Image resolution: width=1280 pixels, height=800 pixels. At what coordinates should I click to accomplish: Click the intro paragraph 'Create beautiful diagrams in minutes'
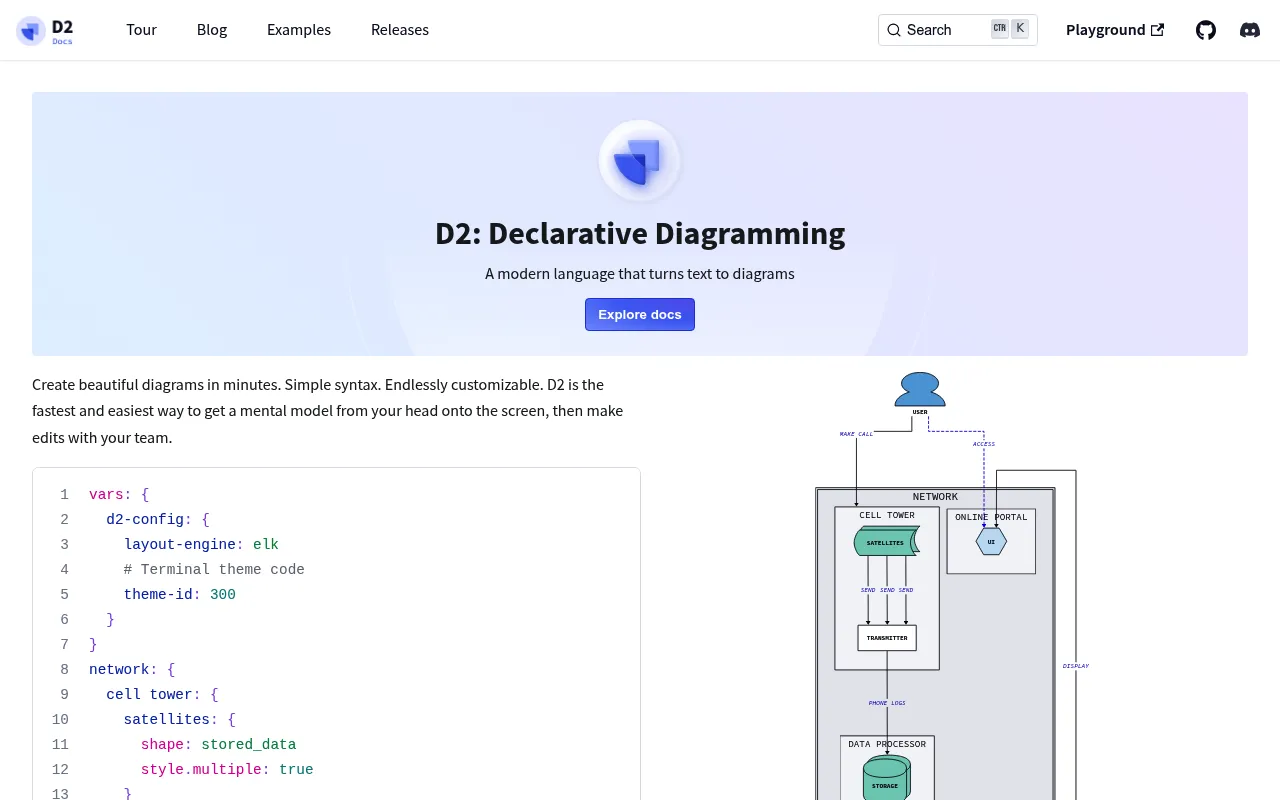click(x=328, y=411)
